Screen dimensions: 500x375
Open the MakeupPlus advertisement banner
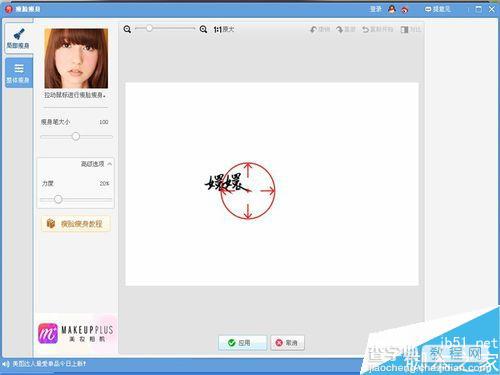coord(76,333)
